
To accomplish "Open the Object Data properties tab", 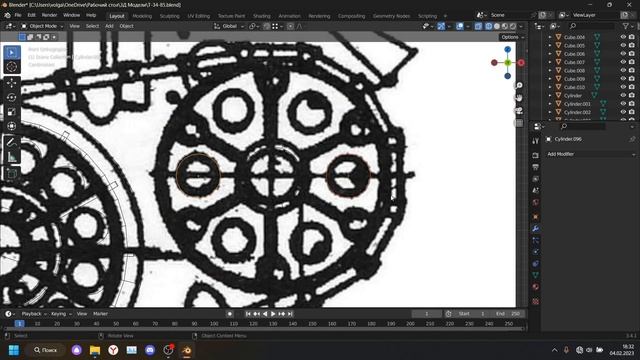I will pos(536,275).
